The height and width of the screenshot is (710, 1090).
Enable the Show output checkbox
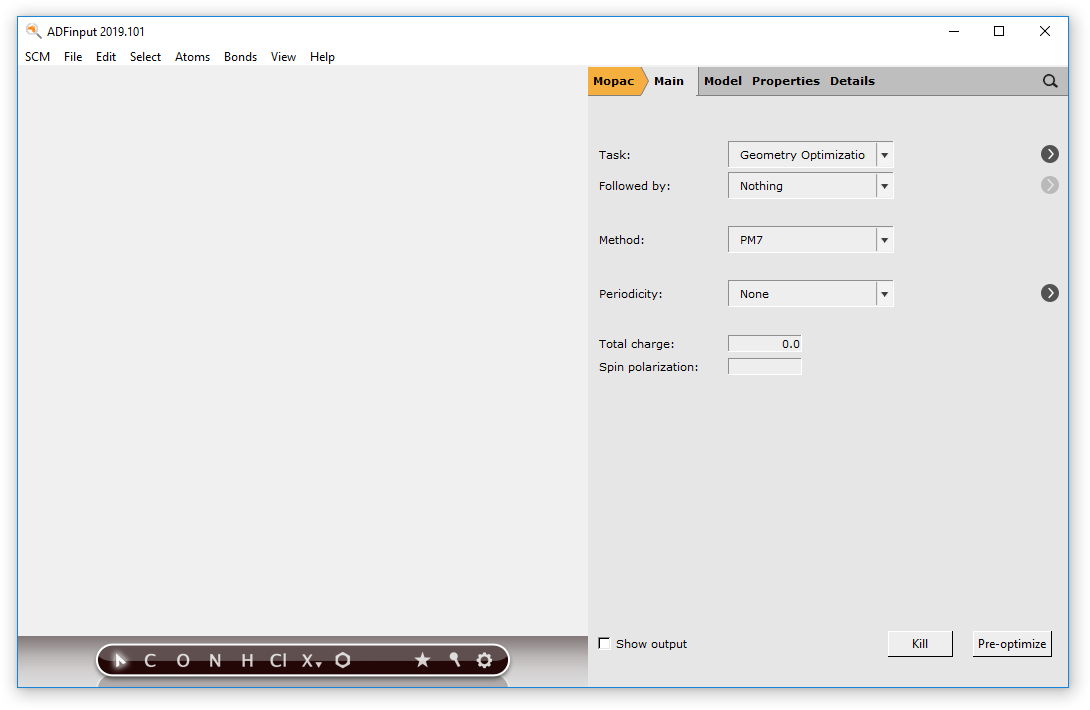click(x=605, y=643)
